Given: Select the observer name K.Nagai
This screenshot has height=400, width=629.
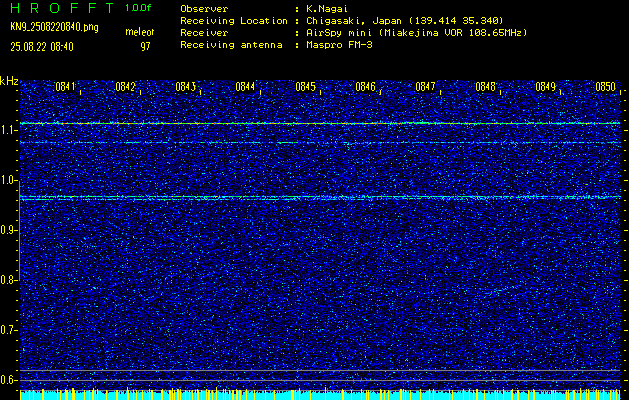Looking at the screenshot, I should [x=325, y=9].
